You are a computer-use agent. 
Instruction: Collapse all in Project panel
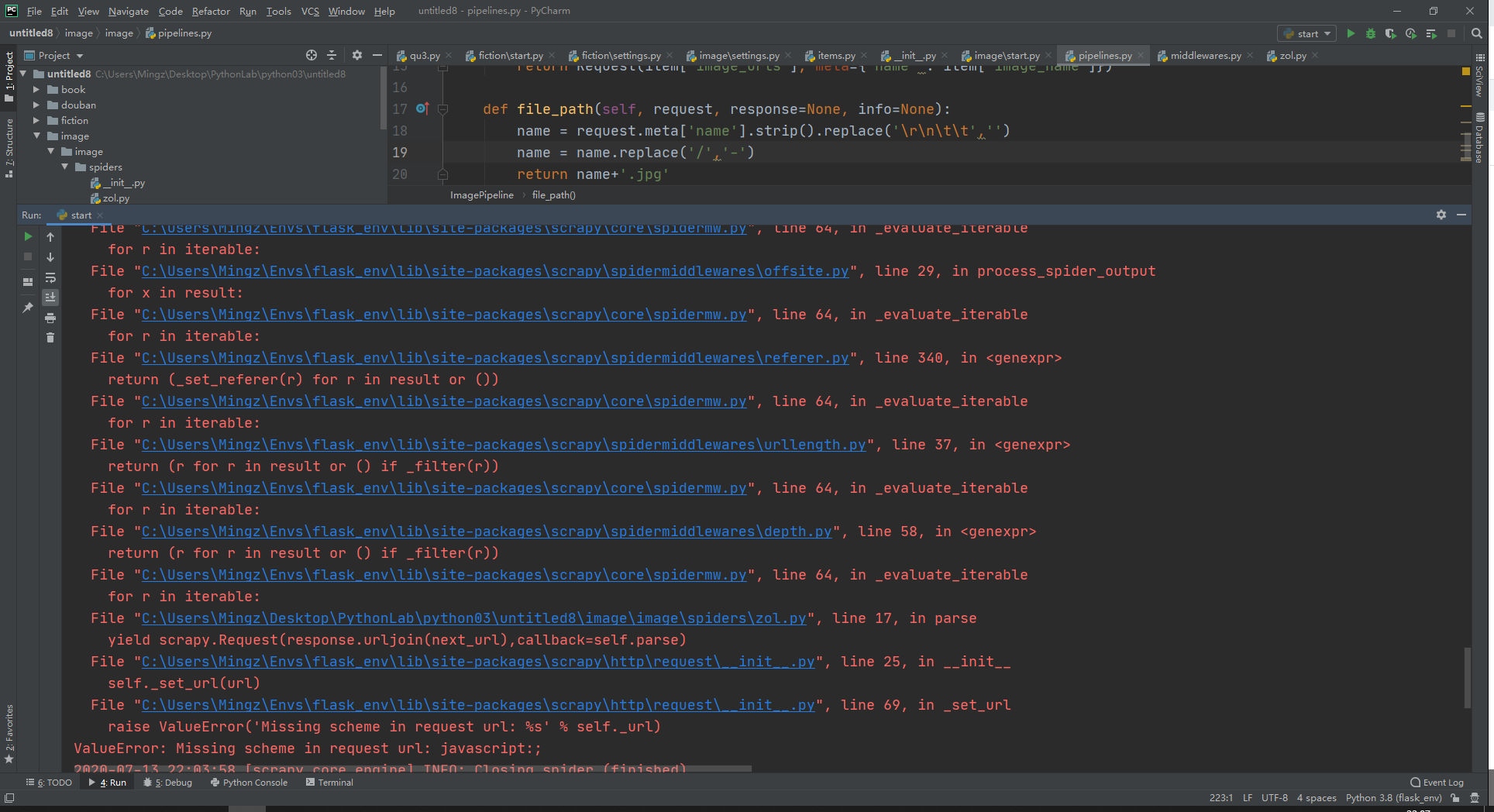(x=332, y=55)
